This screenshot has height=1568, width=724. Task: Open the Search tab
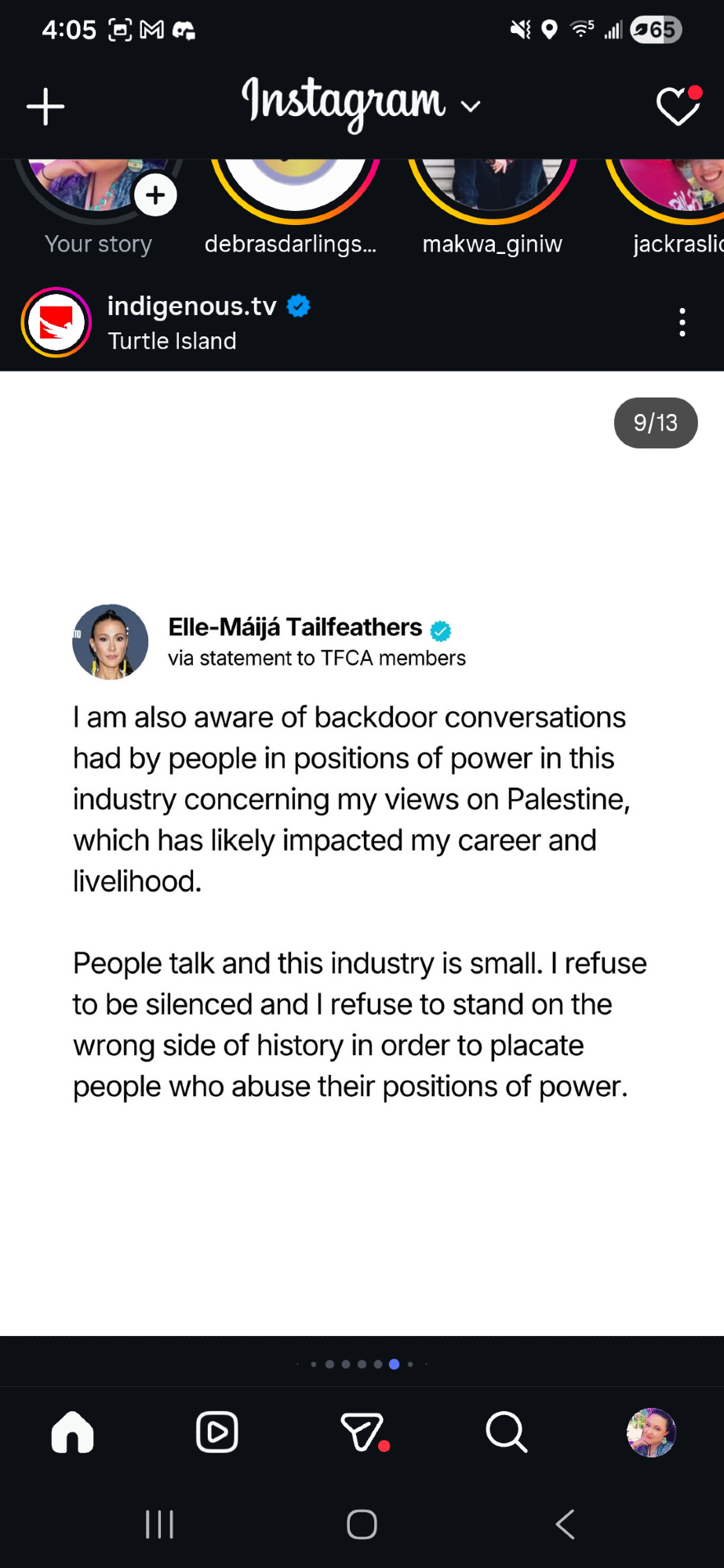tap(506, 1432)
